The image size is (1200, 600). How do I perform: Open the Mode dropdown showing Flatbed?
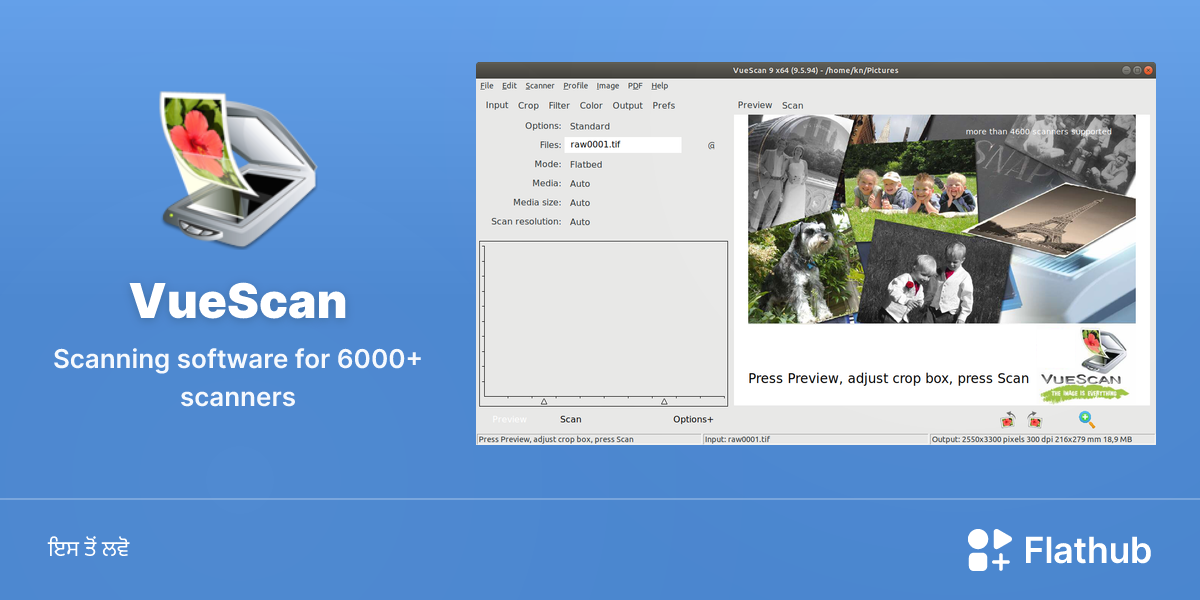tap(586, 164)
